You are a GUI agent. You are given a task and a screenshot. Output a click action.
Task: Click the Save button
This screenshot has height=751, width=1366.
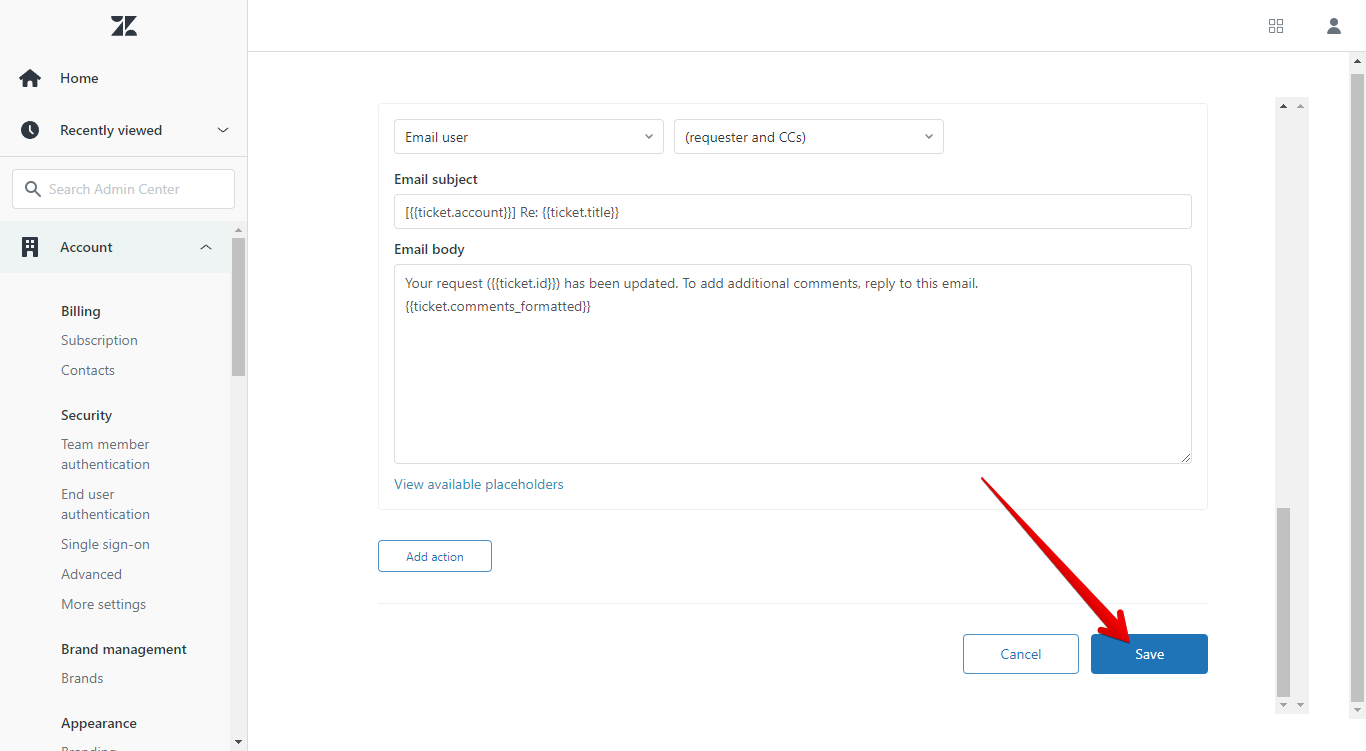[x=1149, y=654]
